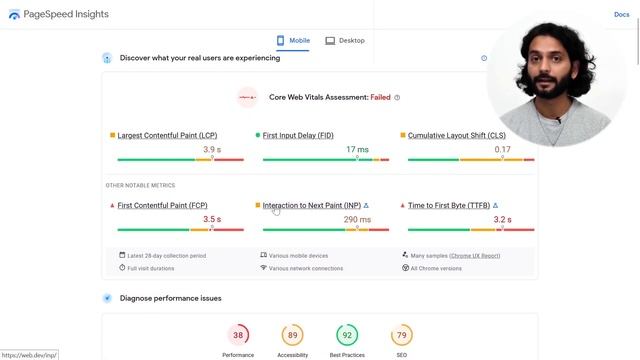Screen dimensions: 640x360
Task: Click the red triangle FCP status icon
Action: pyautogui.click(x=112, y=205)
